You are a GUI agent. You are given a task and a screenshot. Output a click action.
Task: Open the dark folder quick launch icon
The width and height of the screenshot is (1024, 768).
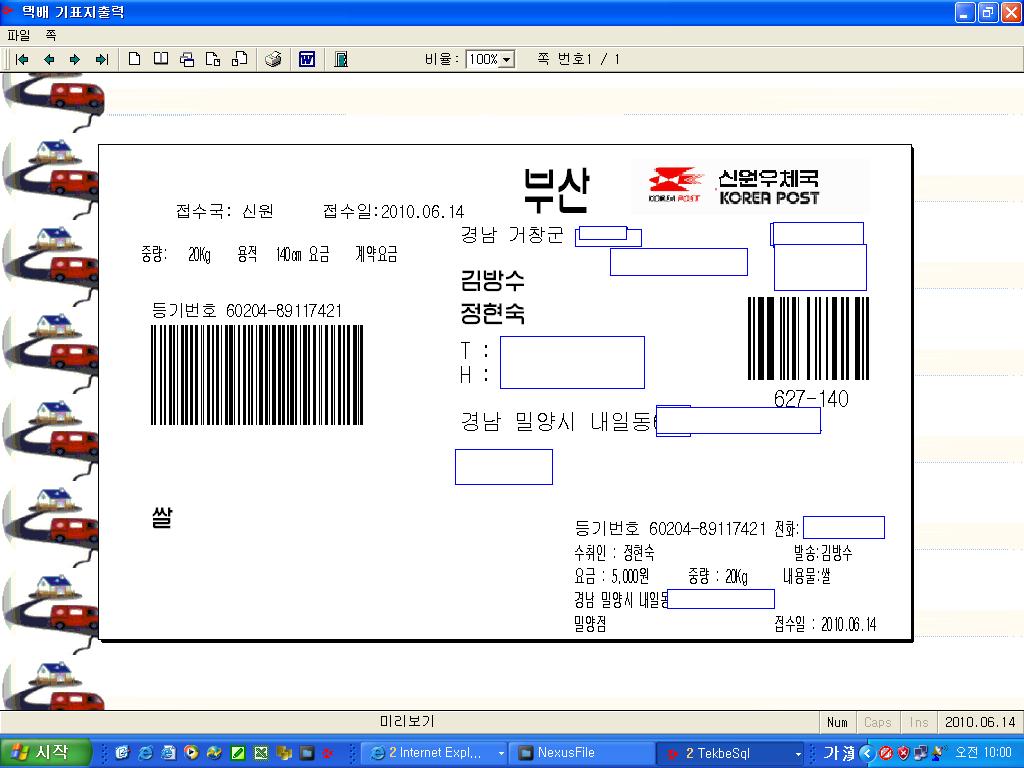click(306, 753)
